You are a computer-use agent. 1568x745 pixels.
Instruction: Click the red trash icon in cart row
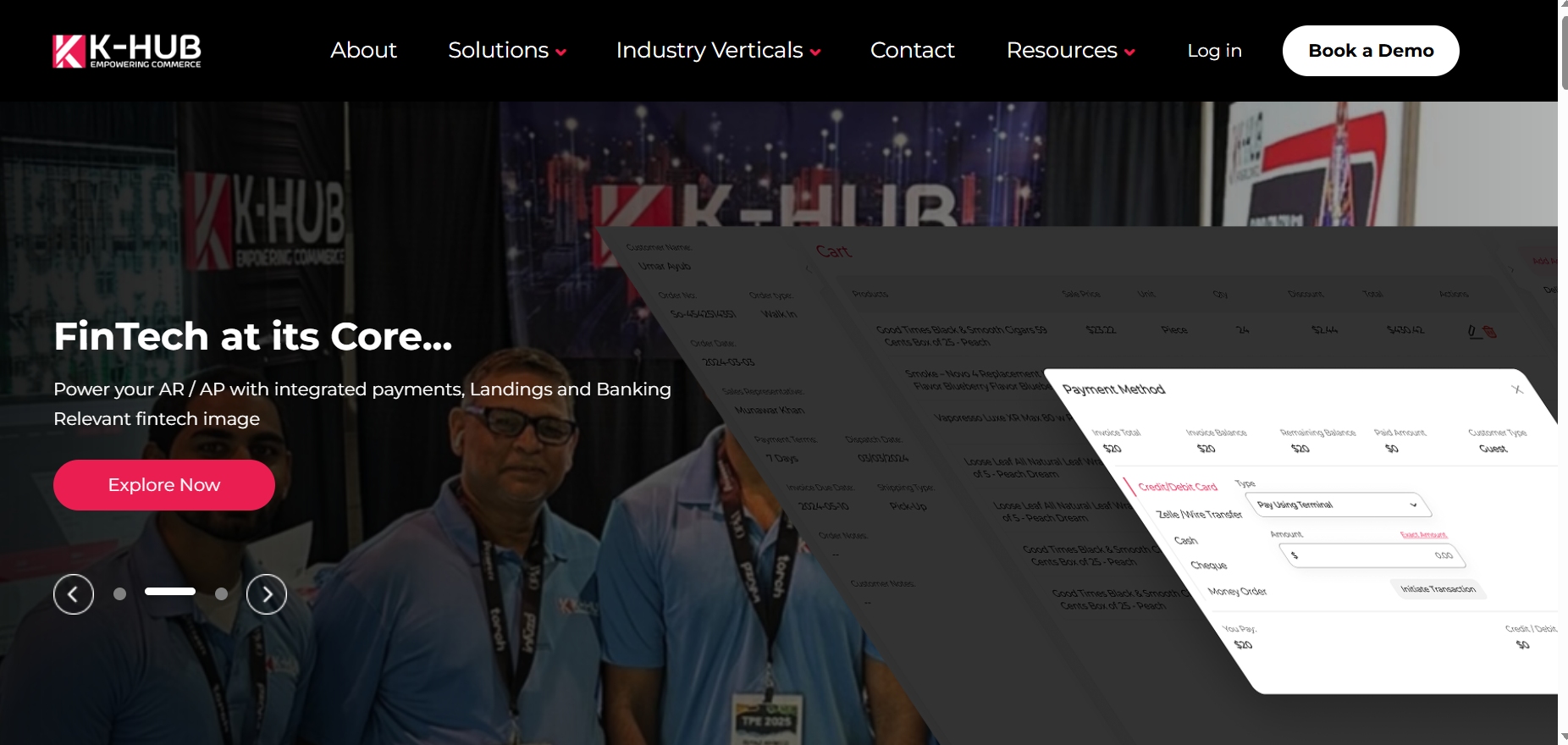click(x=1490, y=332)
